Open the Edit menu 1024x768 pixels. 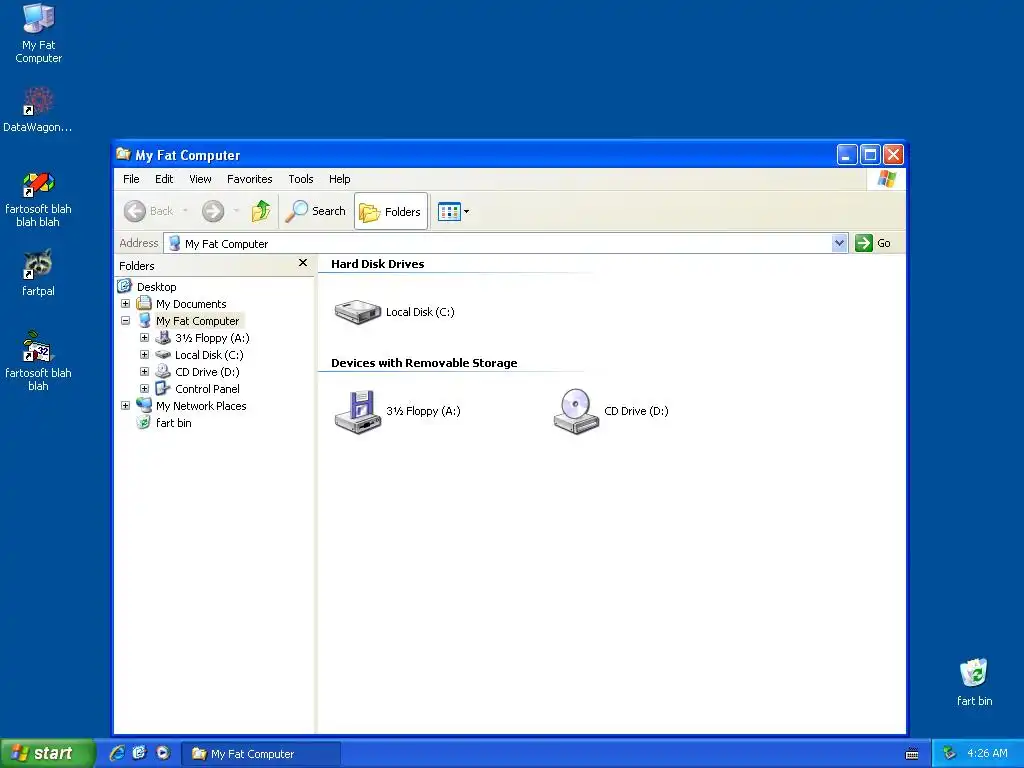pos(164,179)
